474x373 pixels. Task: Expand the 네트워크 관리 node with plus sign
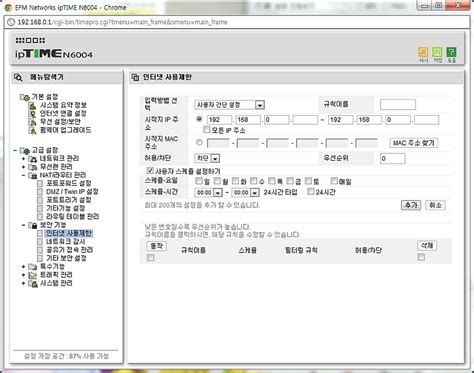point(23,159)
